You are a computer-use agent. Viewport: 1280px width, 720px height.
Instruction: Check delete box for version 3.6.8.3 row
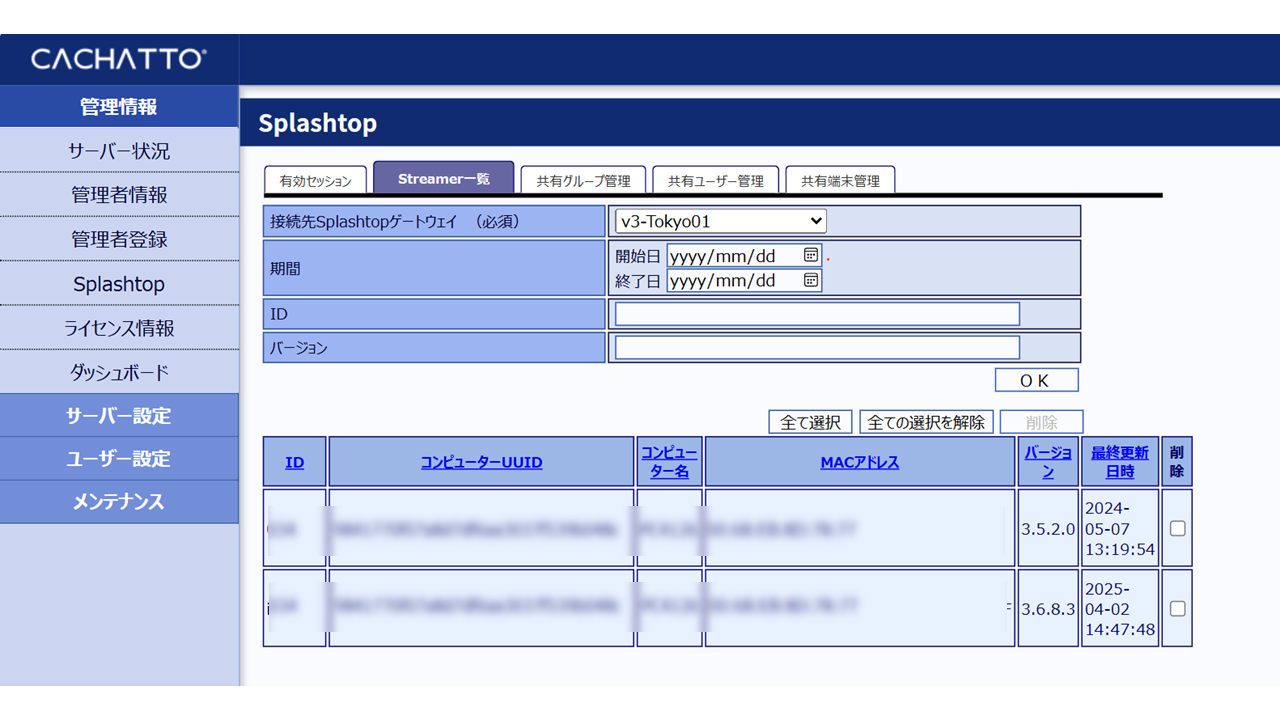(x=1177, y=608)
